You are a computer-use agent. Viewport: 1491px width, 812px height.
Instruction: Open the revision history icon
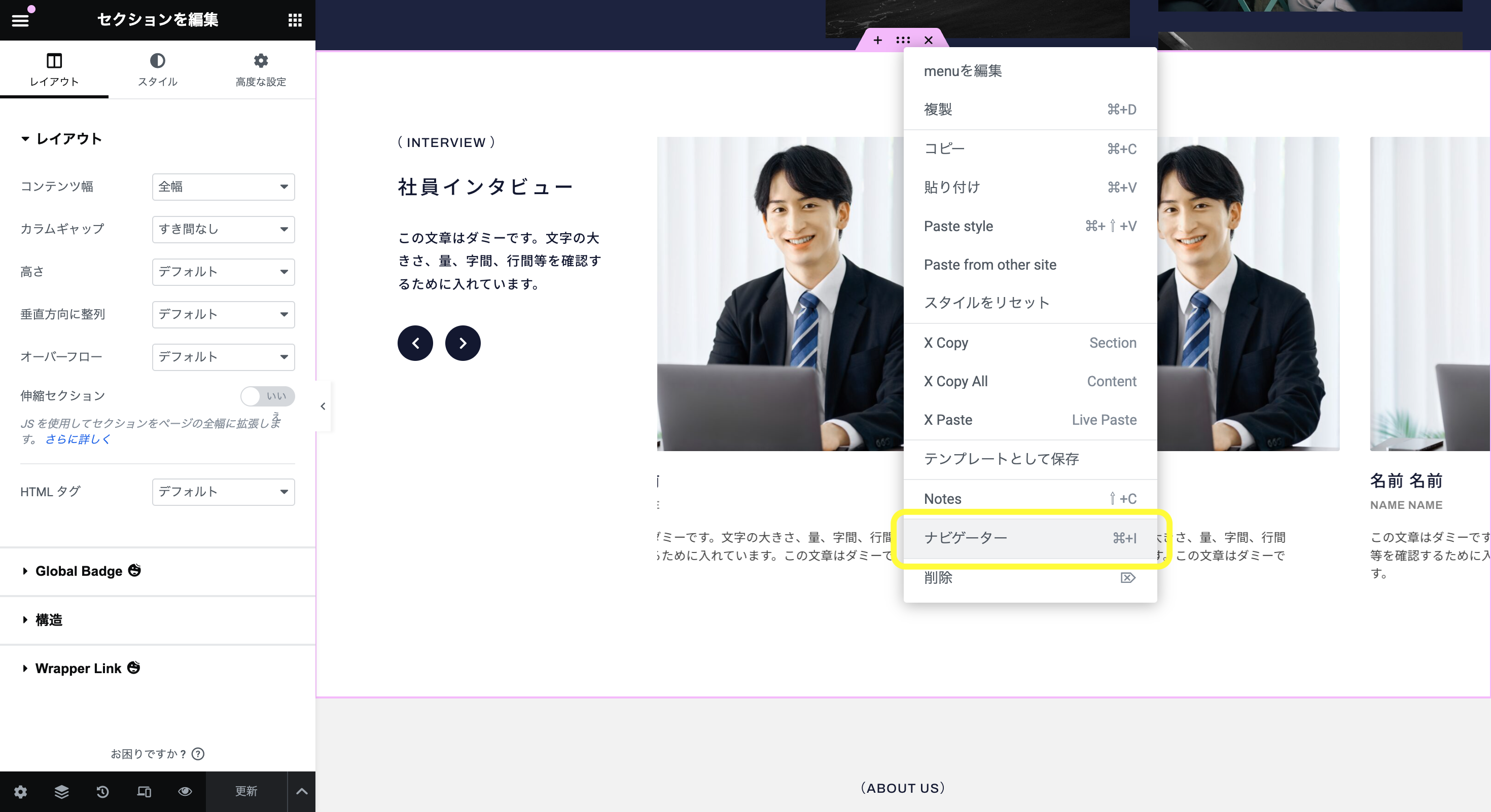click(x=102, y=791)
